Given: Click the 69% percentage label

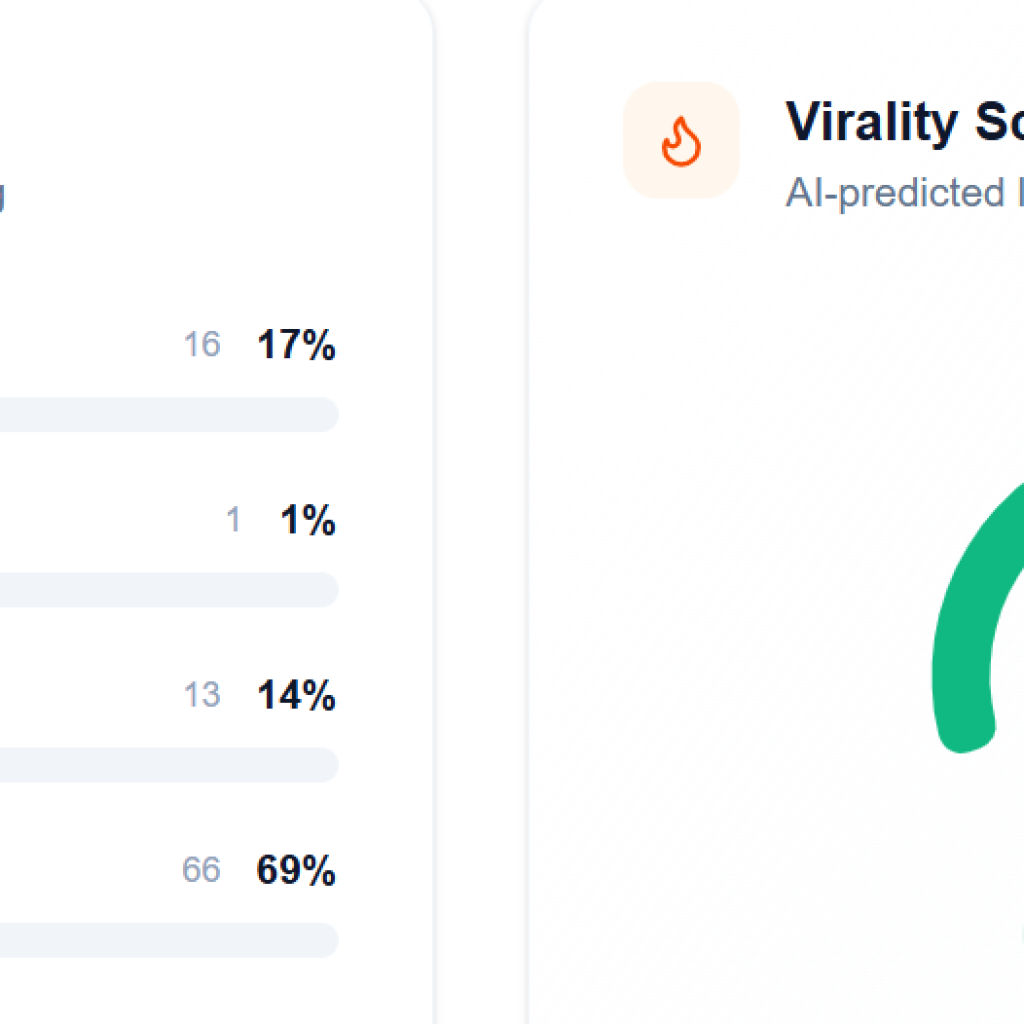Looking at the screenshot, I should [296, 870].
